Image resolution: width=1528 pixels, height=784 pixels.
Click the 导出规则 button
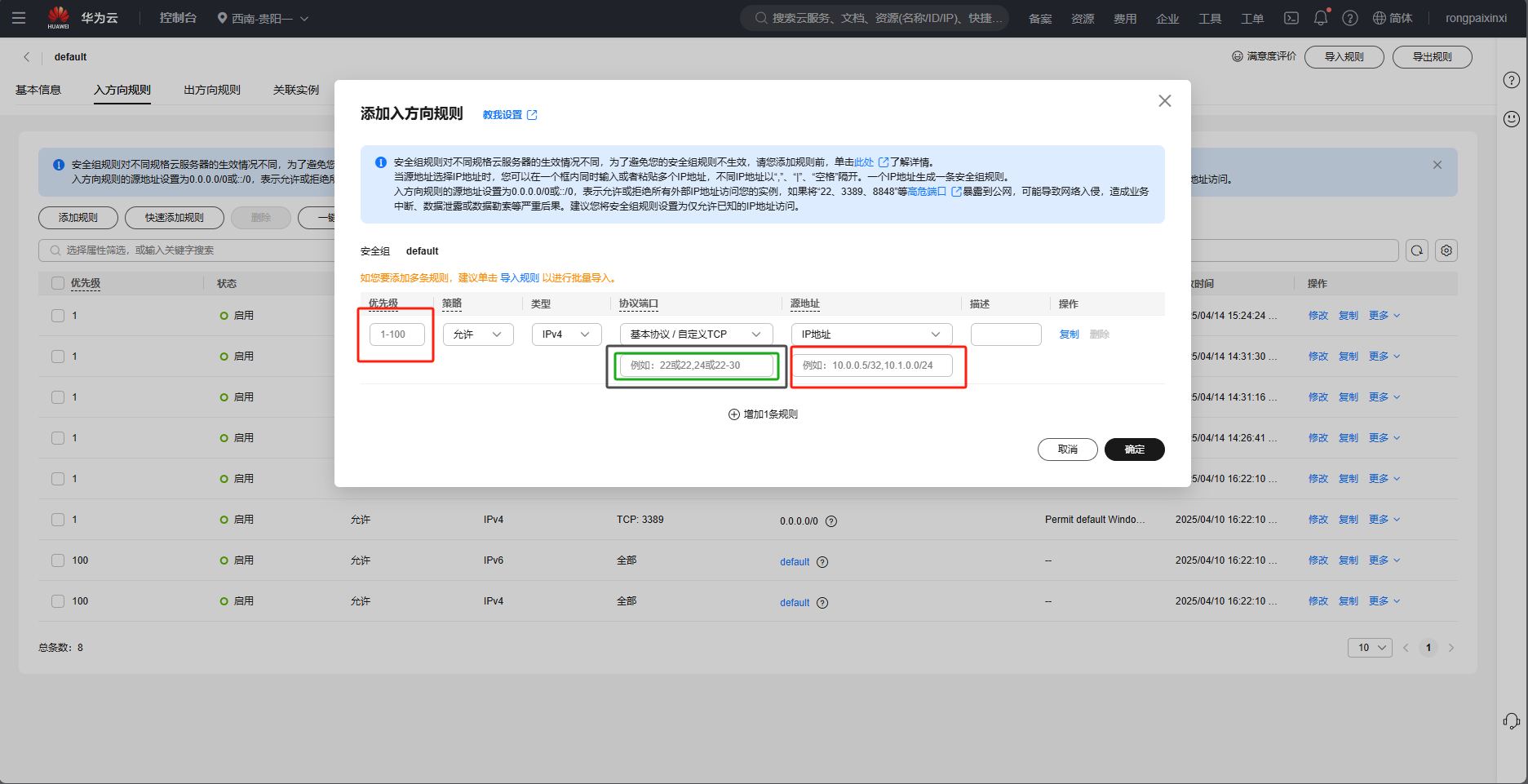[x=1433, y=57]
